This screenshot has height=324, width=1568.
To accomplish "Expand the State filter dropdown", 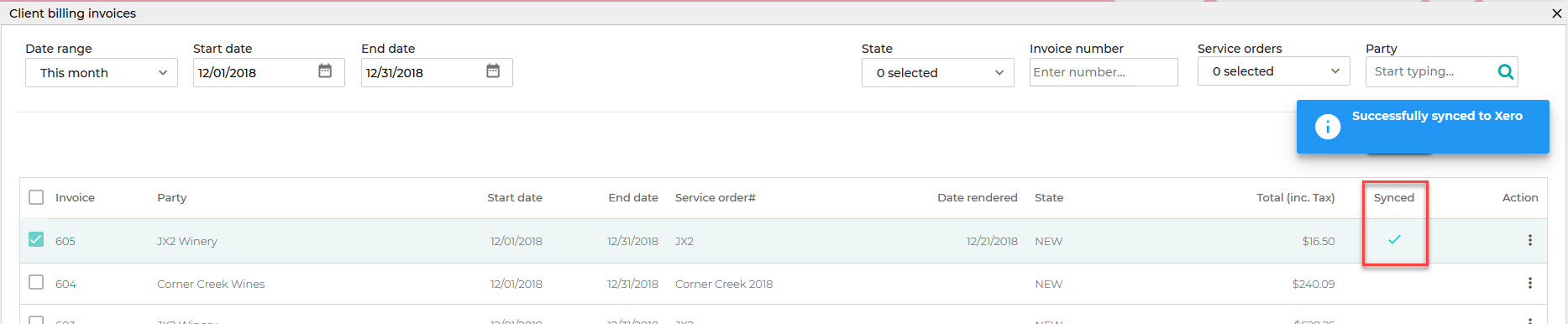I will point(937,73).
